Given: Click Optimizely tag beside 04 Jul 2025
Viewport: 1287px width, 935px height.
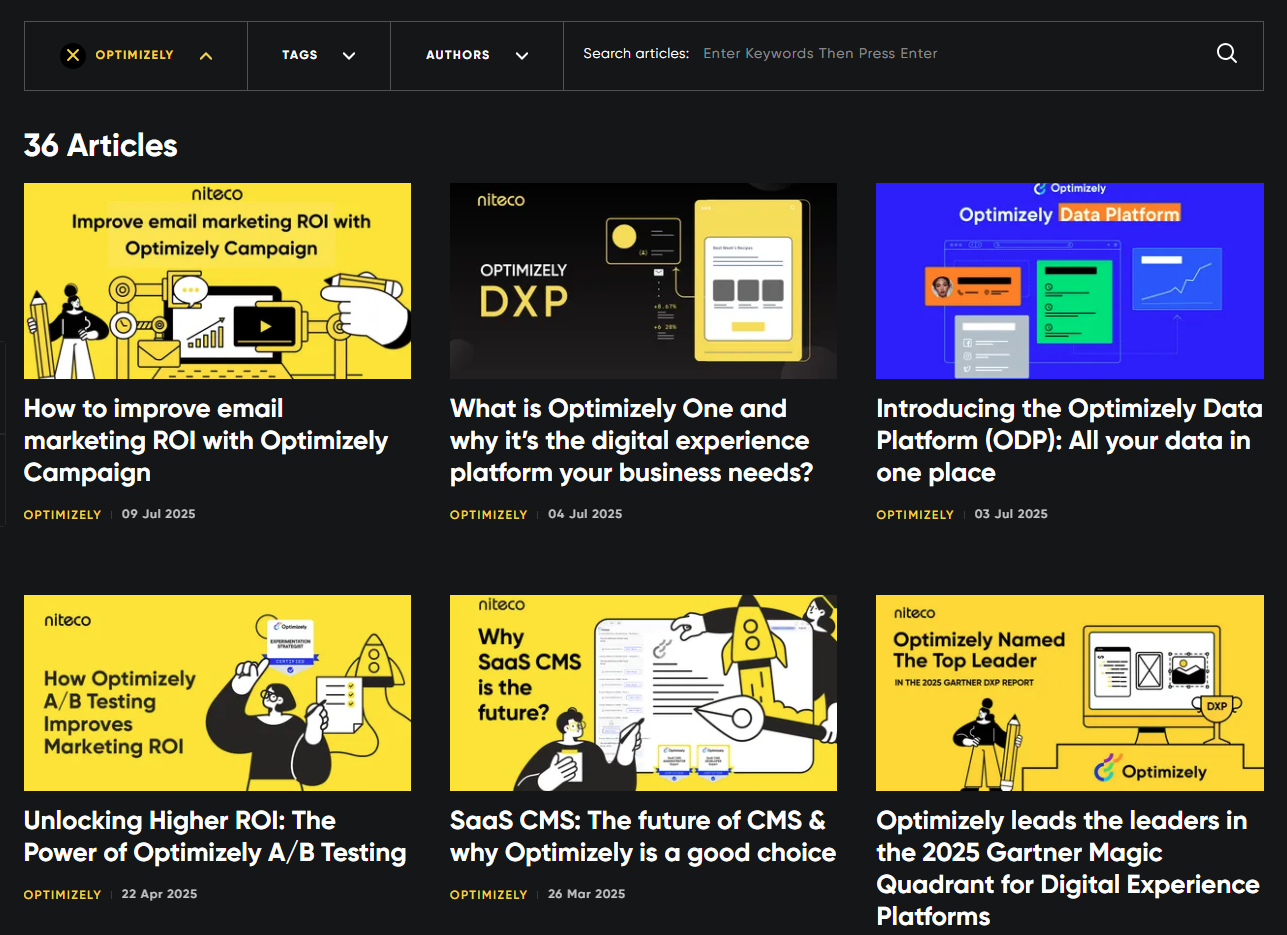Looking at the screenshot, I should [x=488, y=515].
